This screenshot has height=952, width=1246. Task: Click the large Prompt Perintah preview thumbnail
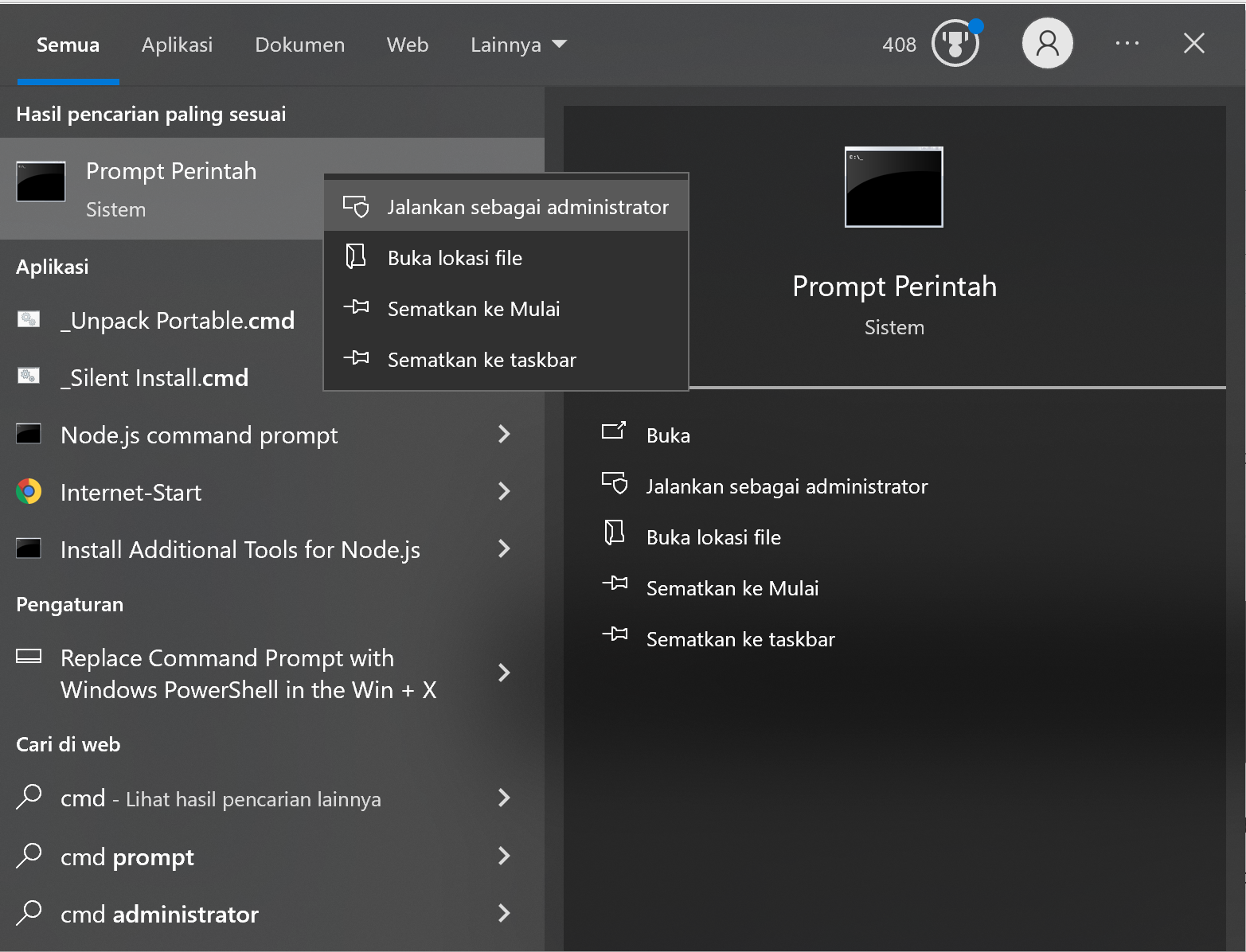click(893, 187)
